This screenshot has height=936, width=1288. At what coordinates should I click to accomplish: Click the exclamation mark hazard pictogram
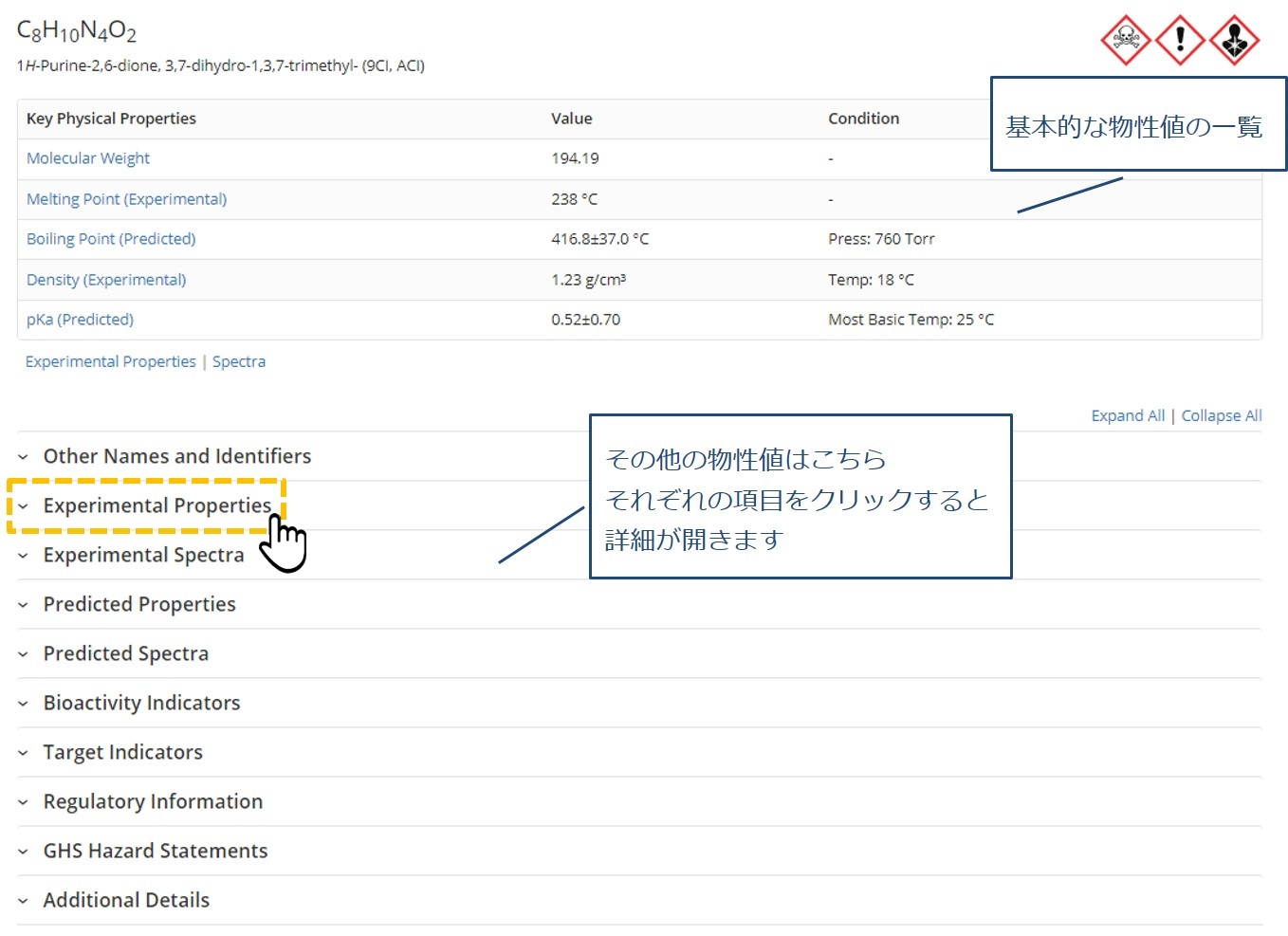pyautogui.click(x=1180, y=40)
